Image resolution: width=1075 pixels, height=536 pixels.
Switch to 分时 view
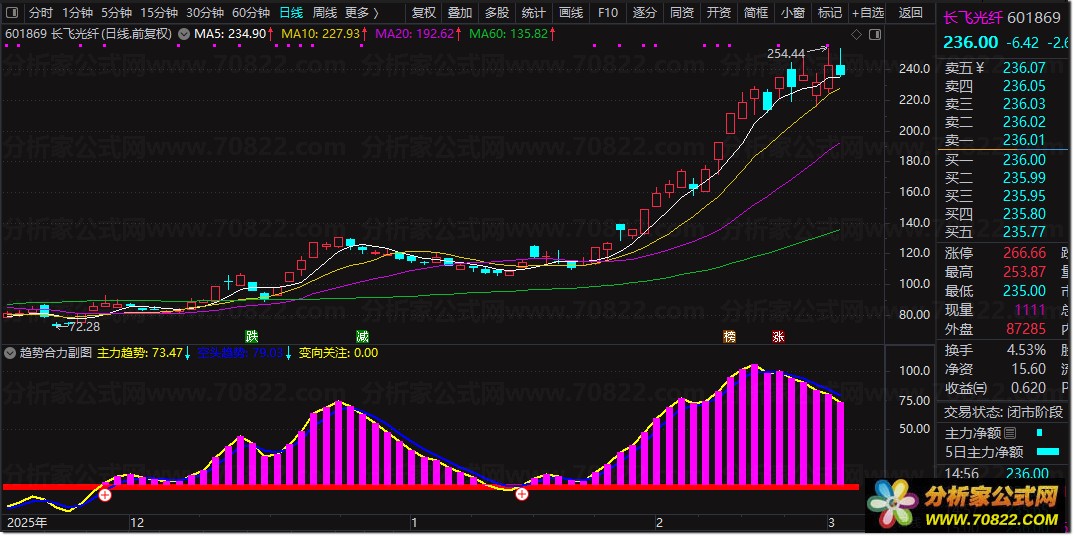[40, 12]
